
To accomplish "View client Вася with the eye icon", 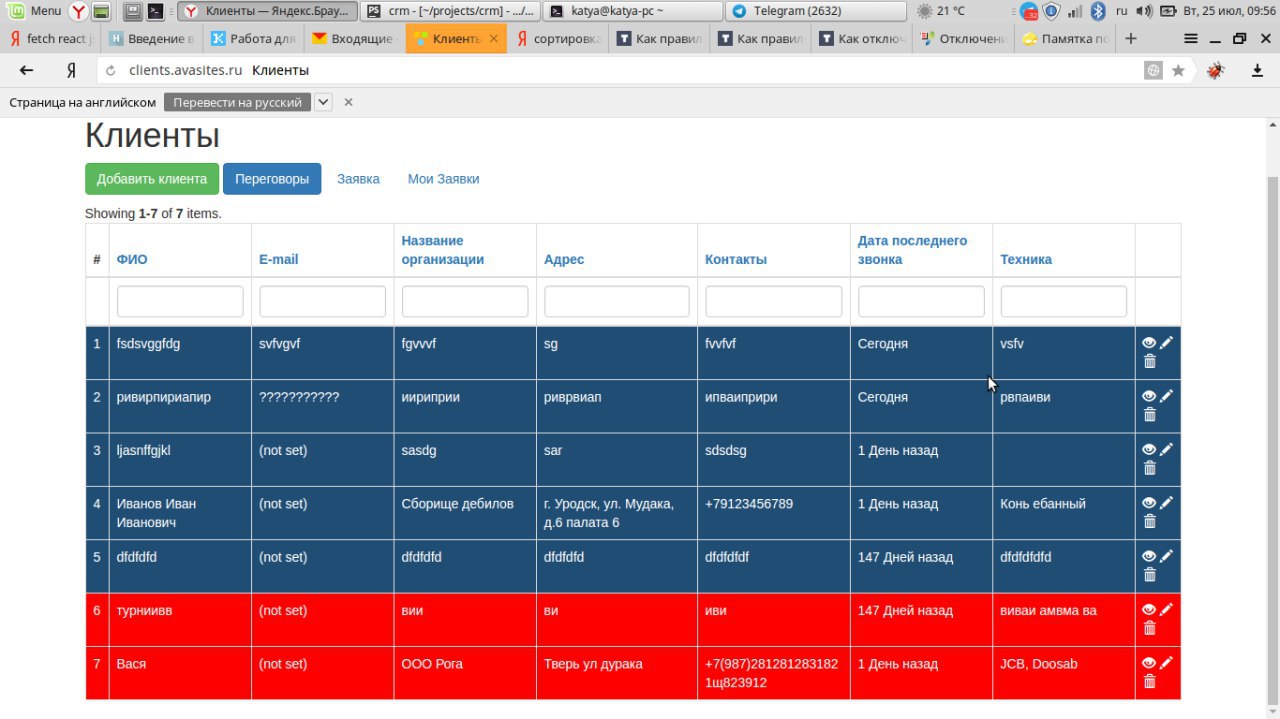I will [1149, 663].
